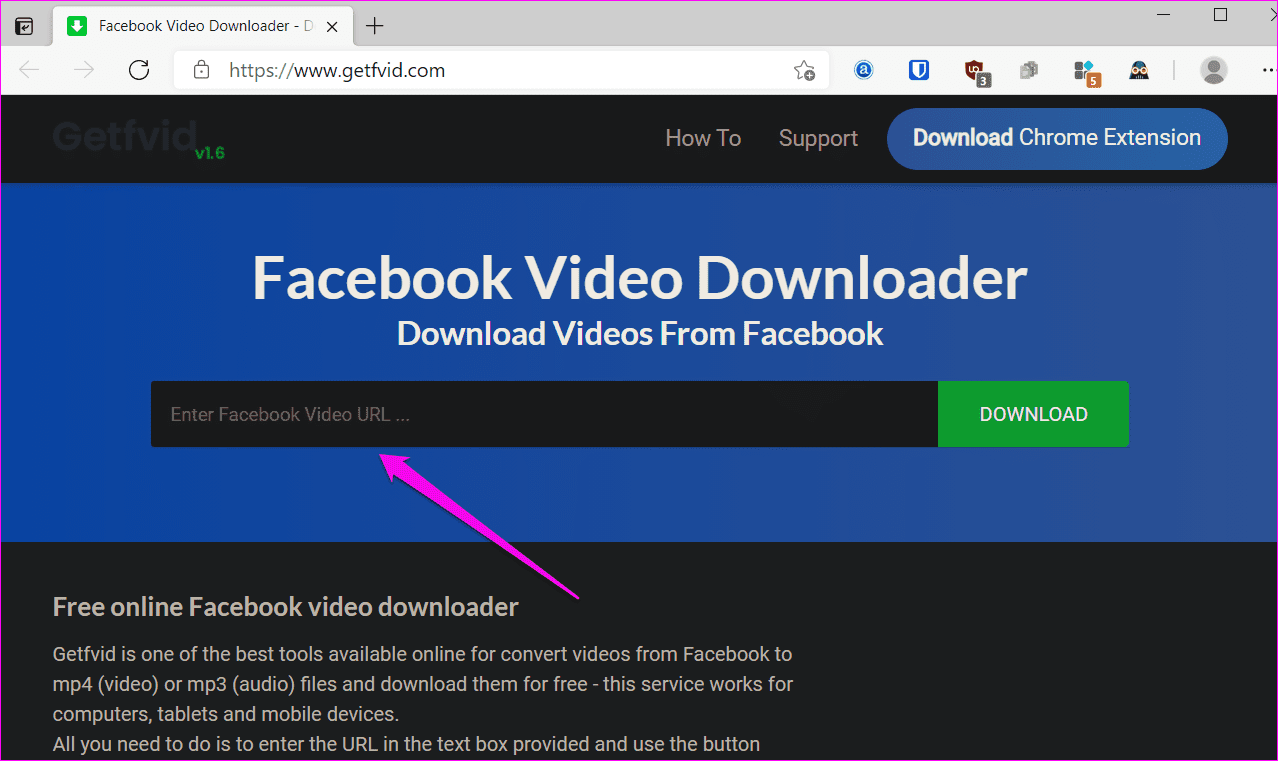This screenshot has width=1278, height=761.
Task: Click the Facebook Video Downloader heading
Action: pyautogui.click(x=639, y=277)
